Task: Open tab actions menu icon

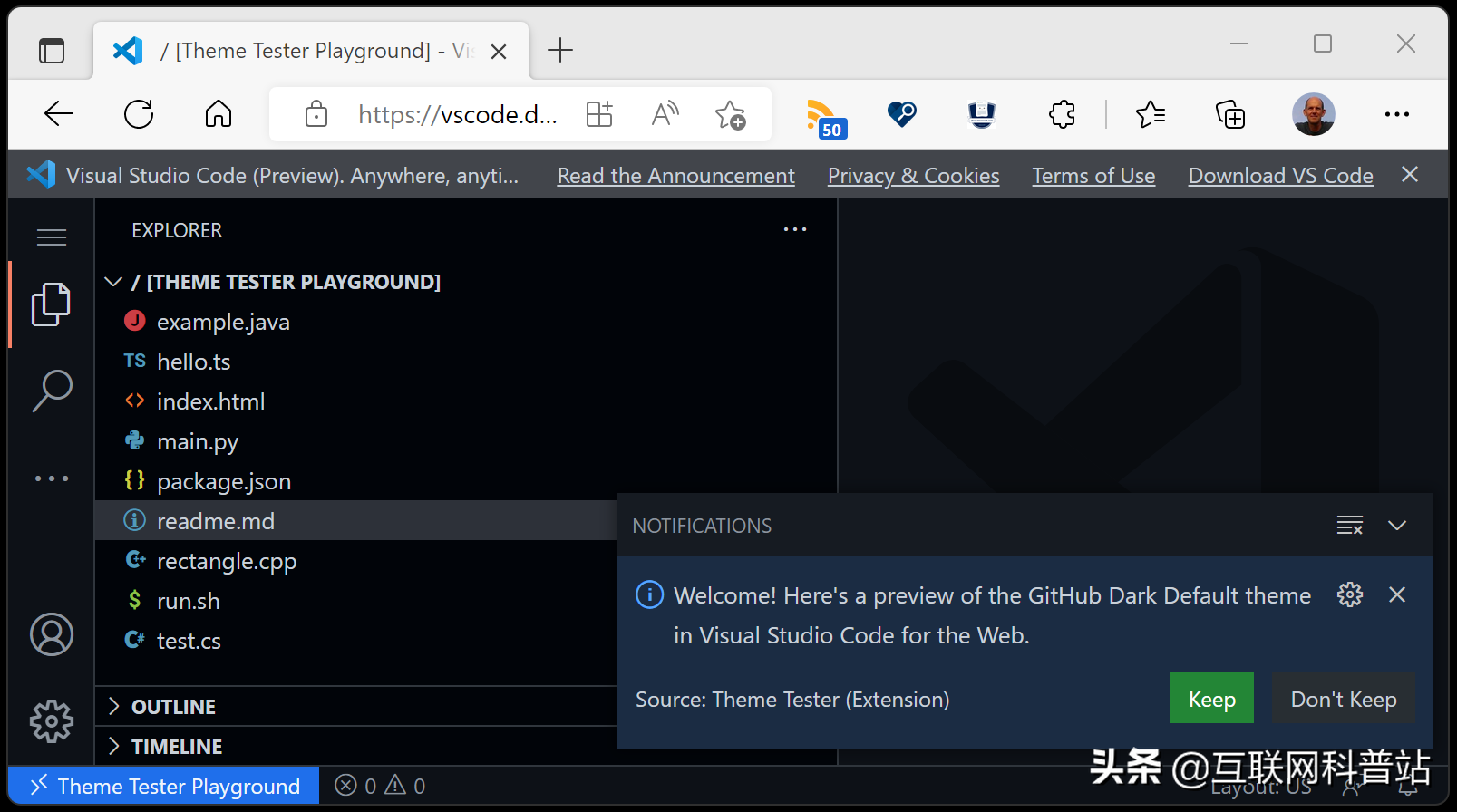Action: tap(52, 50)
